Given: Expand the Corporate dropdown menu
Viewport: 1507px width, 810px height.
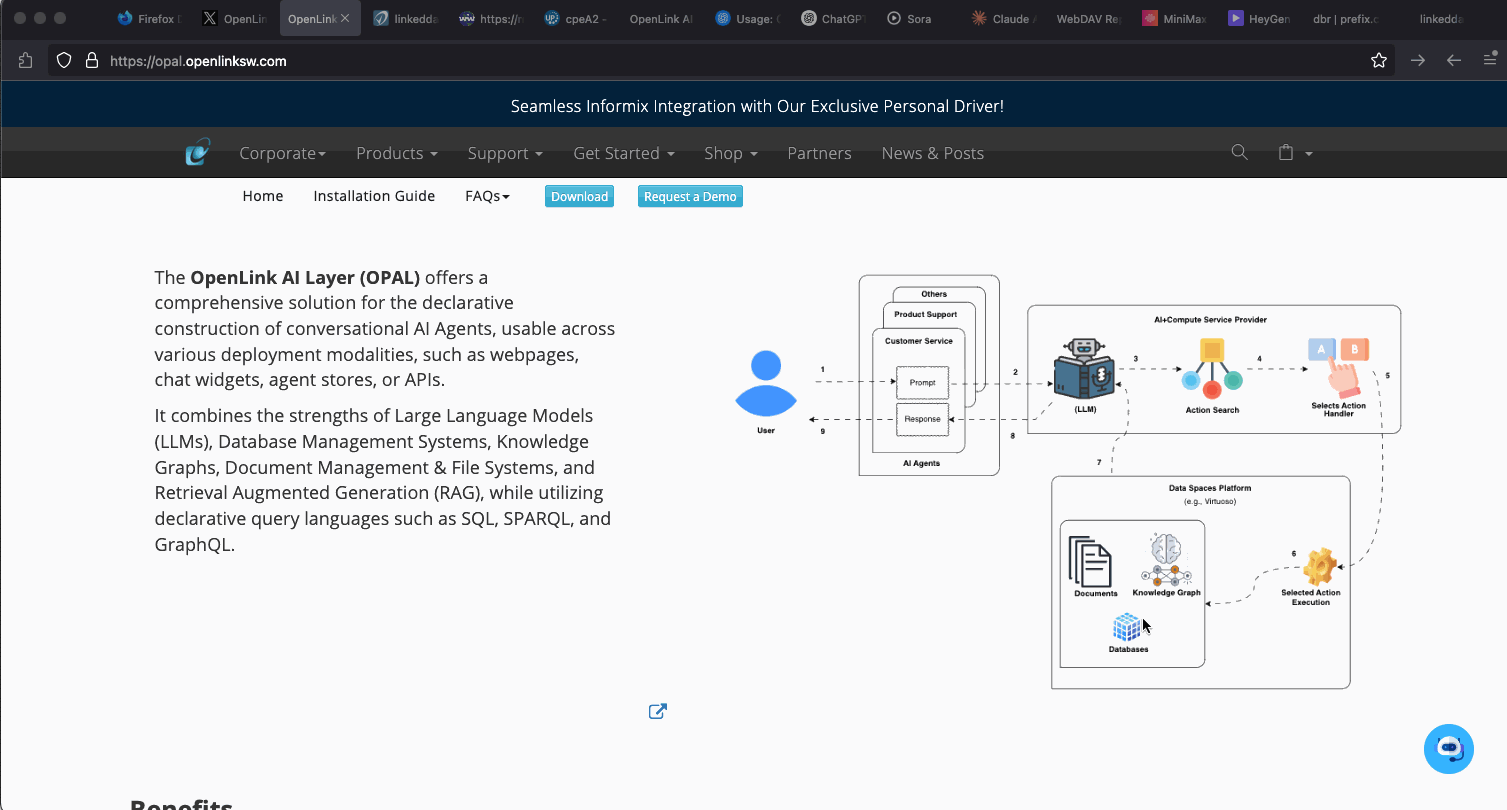Looking at the screenshot, I should pyautogui.click(x=283, y=153).
